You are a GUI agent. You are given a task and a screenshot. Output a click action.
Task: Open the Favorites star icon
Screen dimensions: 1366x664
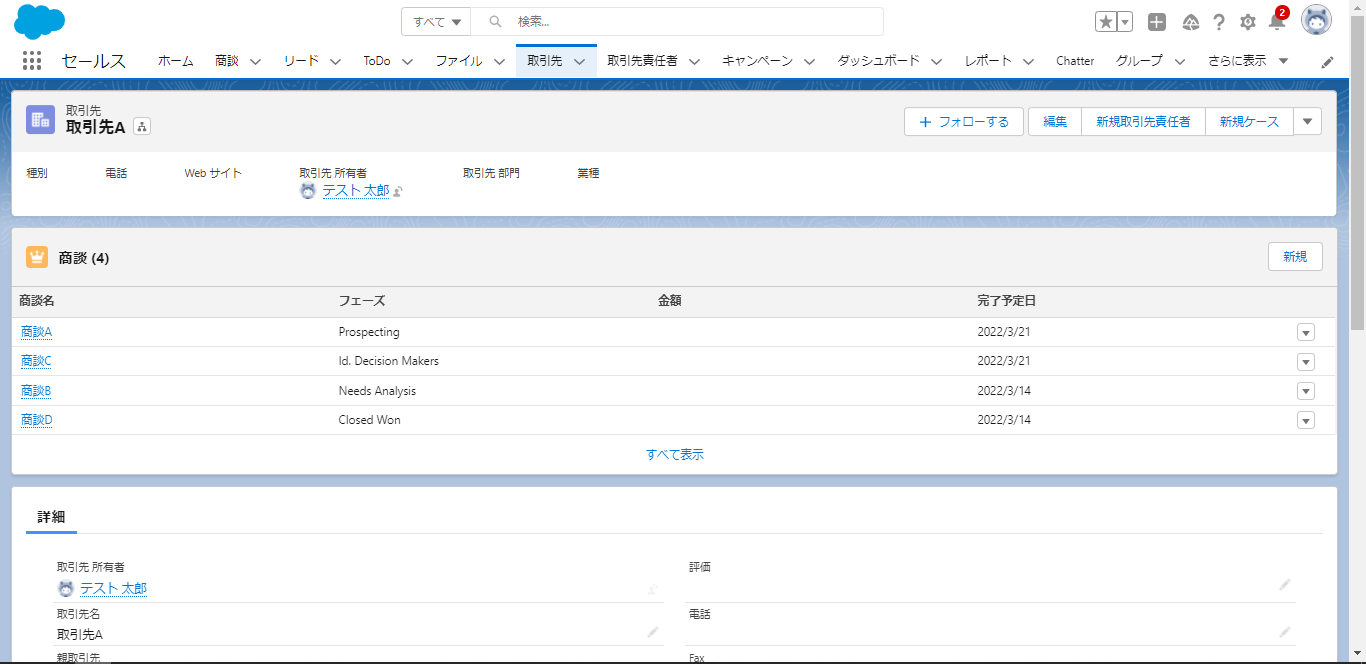(1106, 22)
